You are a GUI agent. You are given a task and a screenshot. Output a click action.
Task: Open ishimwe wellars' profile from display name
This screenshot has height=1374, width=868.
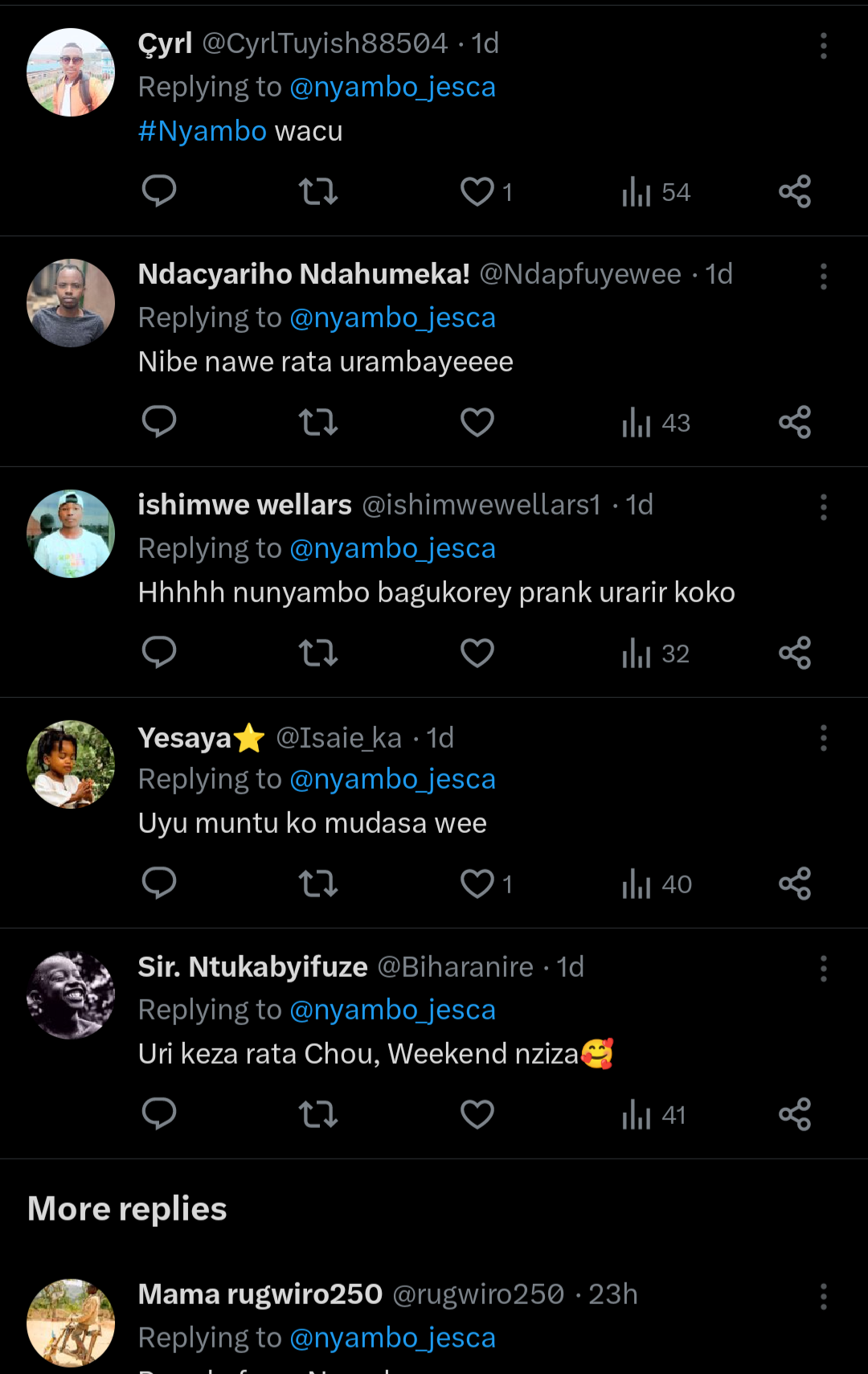244,505
